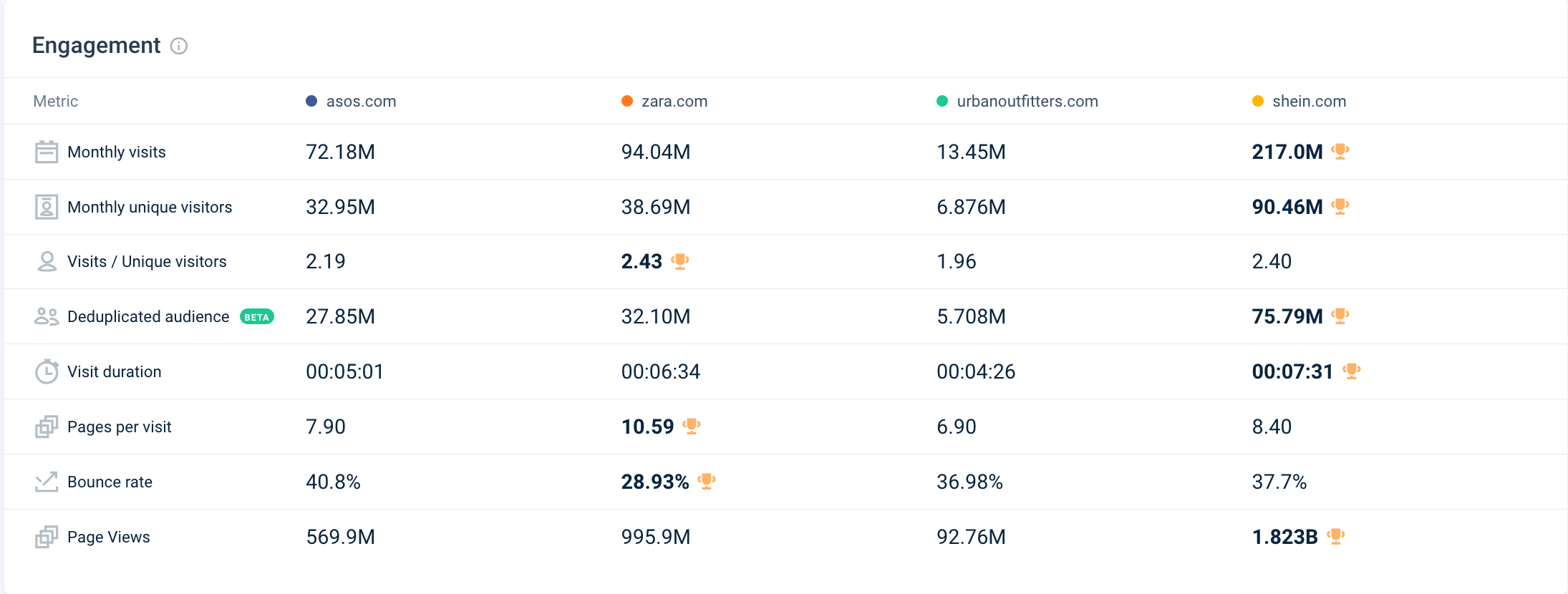The height and width of the screenshot is (594, 1568).
Task: Click the Bounce rate arrow chart icon
Action: [47, 482]
